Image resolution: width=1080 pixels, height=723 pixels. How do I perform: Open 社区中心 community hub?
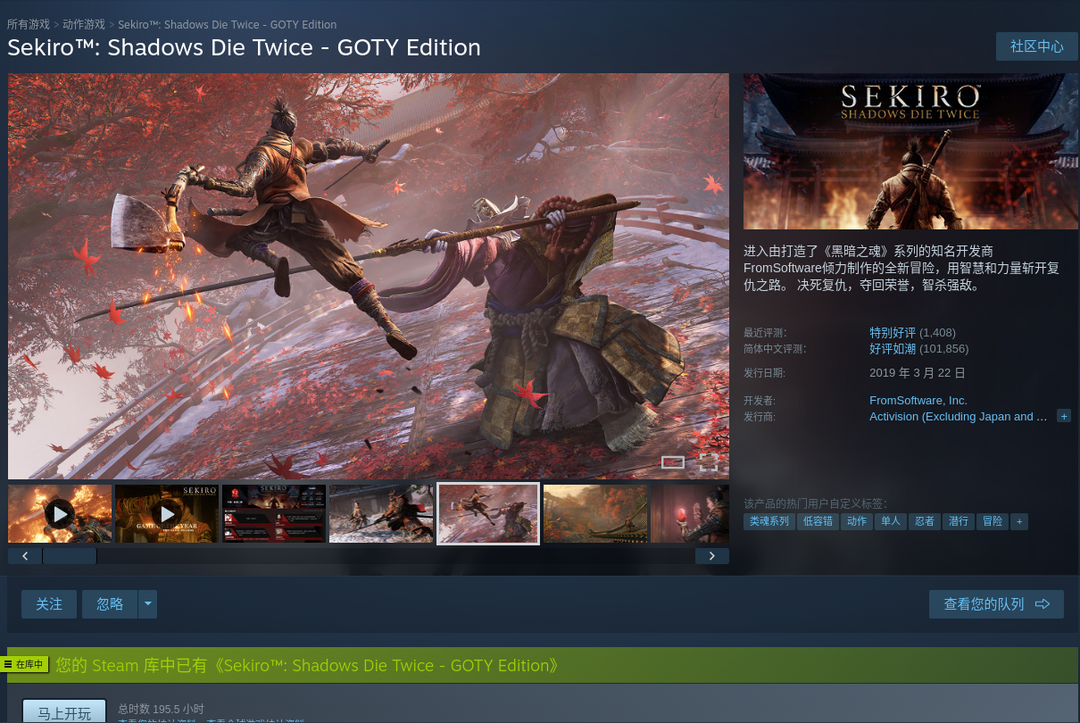1037,46
